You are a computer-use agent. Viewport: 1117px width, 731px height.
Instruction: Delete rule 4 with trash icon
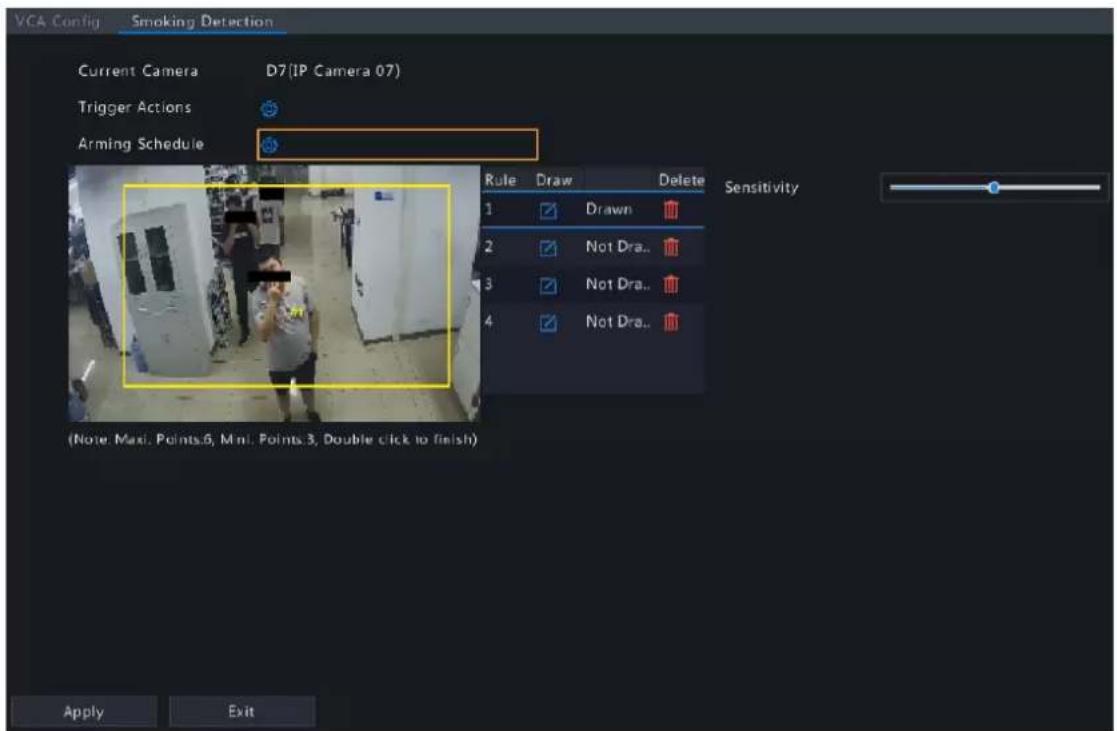[671, 322]
